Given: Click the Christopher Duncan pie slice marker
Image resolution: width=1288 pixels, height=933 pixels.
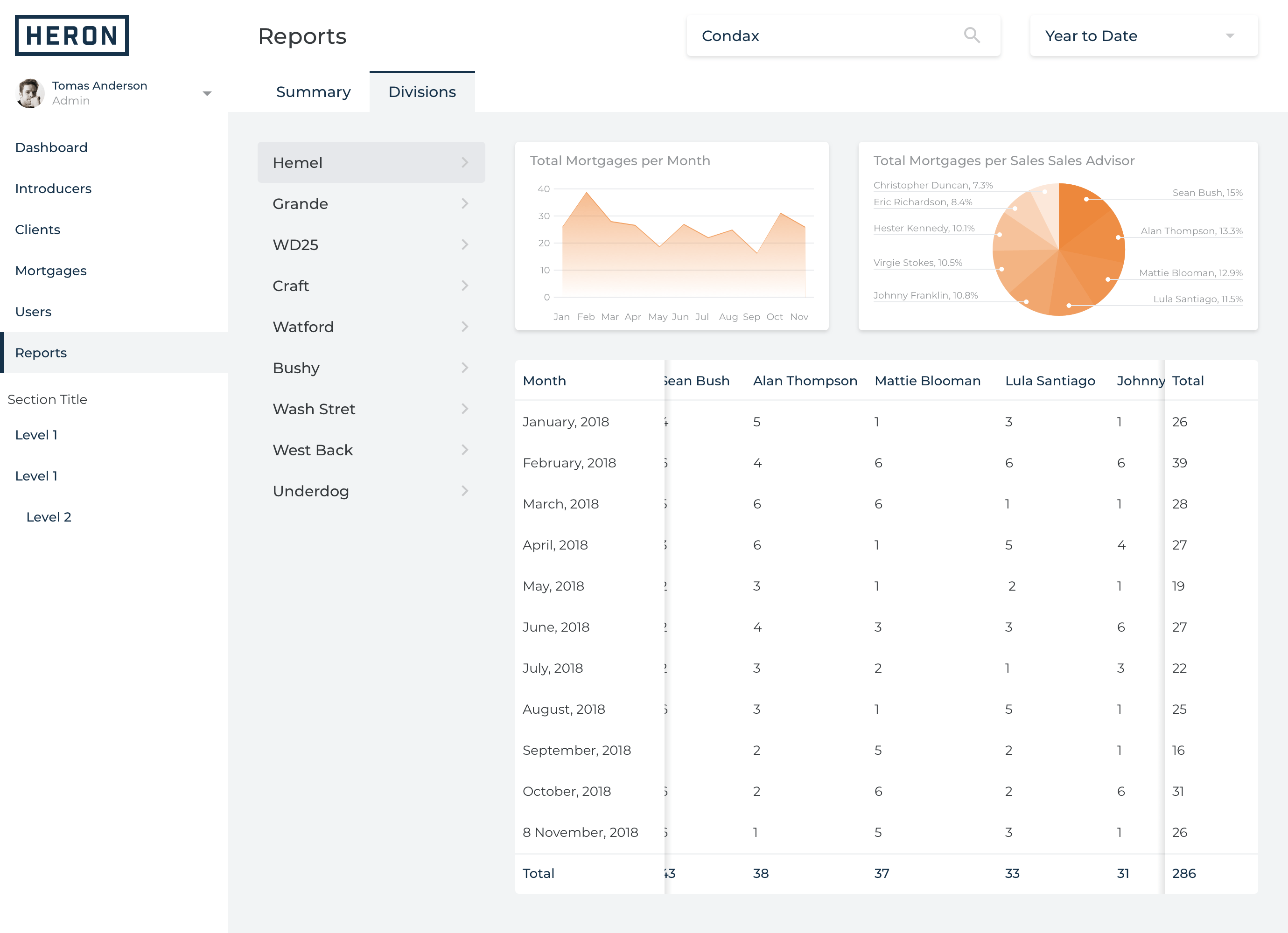Looking at the screenshot, I should point(1044,192).
